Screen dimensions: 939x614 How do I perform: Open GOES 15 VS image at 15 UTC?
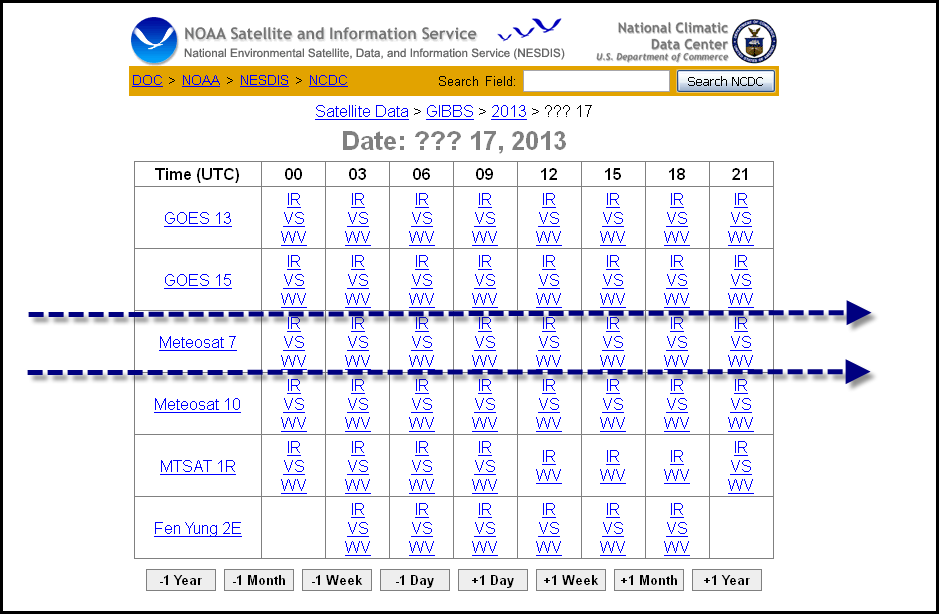(x=613, y=280)
